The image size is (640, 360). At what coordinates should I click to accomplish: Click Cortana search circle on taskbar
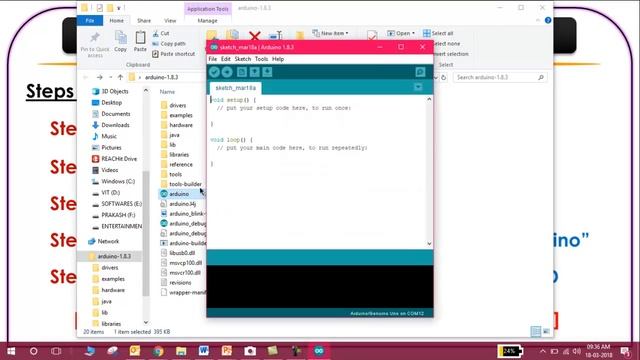[x=34, y=351]
